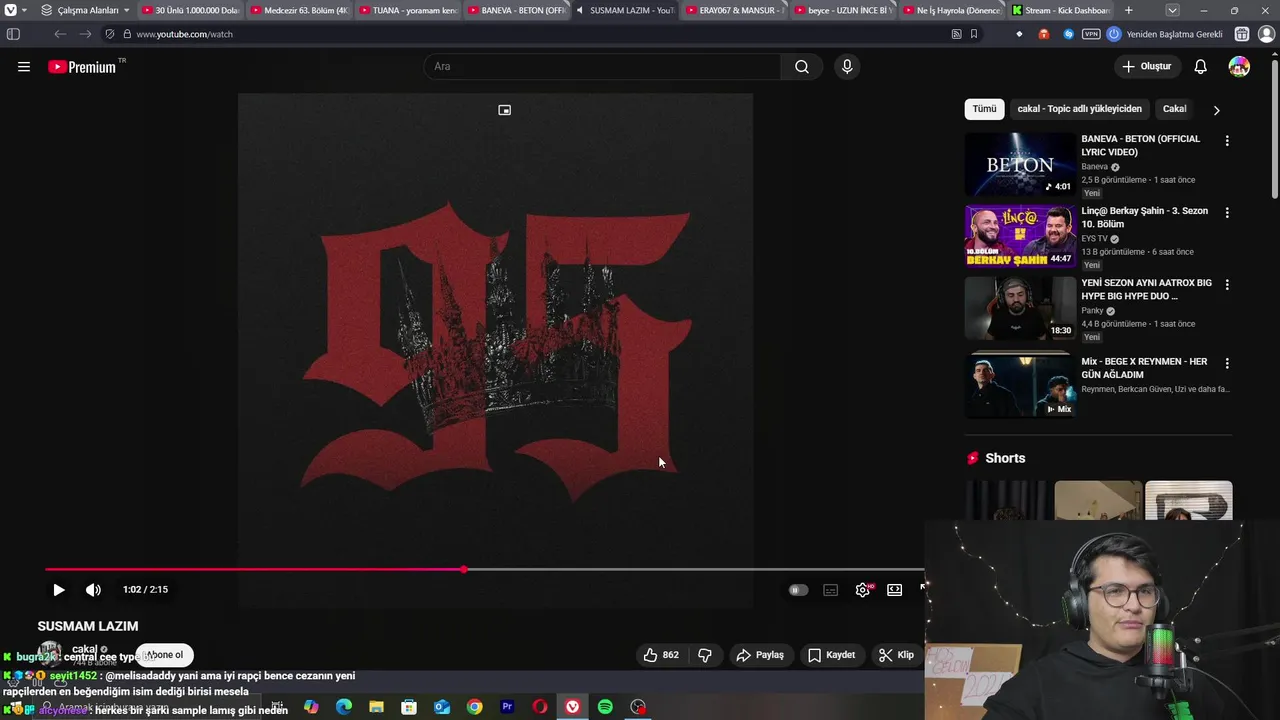The image size is (1280, 720).
Task: Open BANEVA - BETON video thumbnail
Action: [1020, 165]
